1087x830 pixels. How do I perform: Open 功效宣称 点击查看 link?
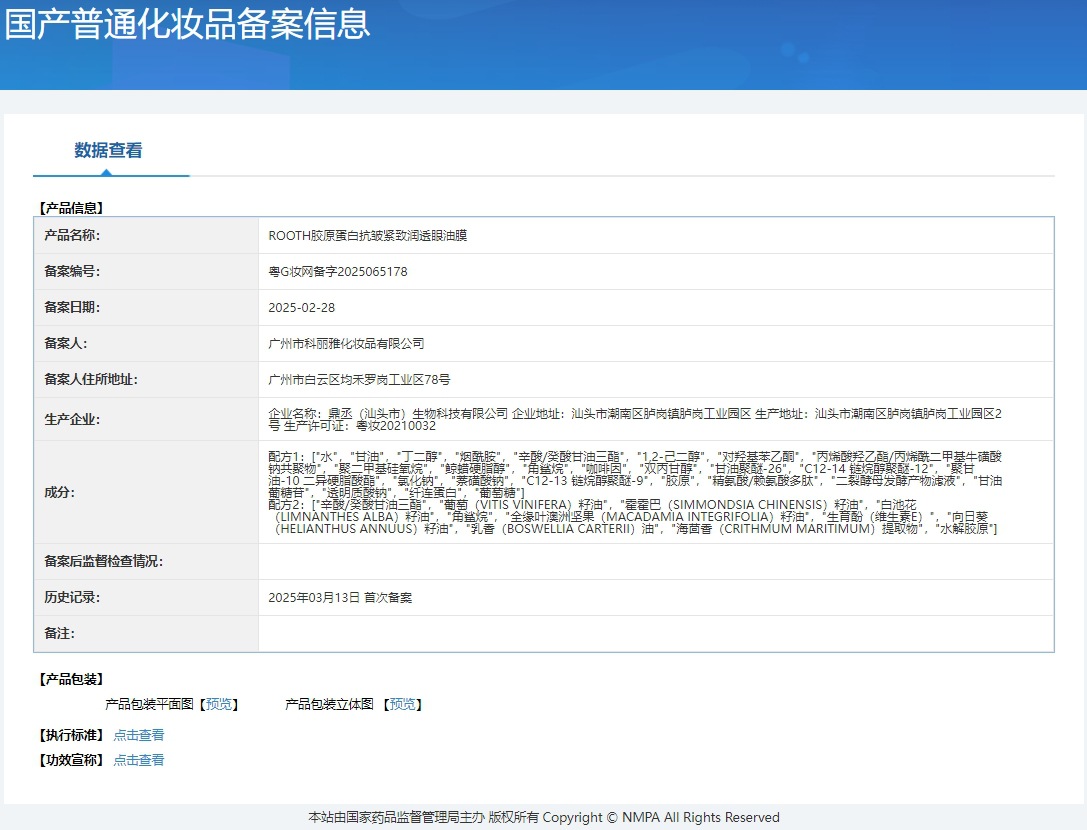point(139,760)
